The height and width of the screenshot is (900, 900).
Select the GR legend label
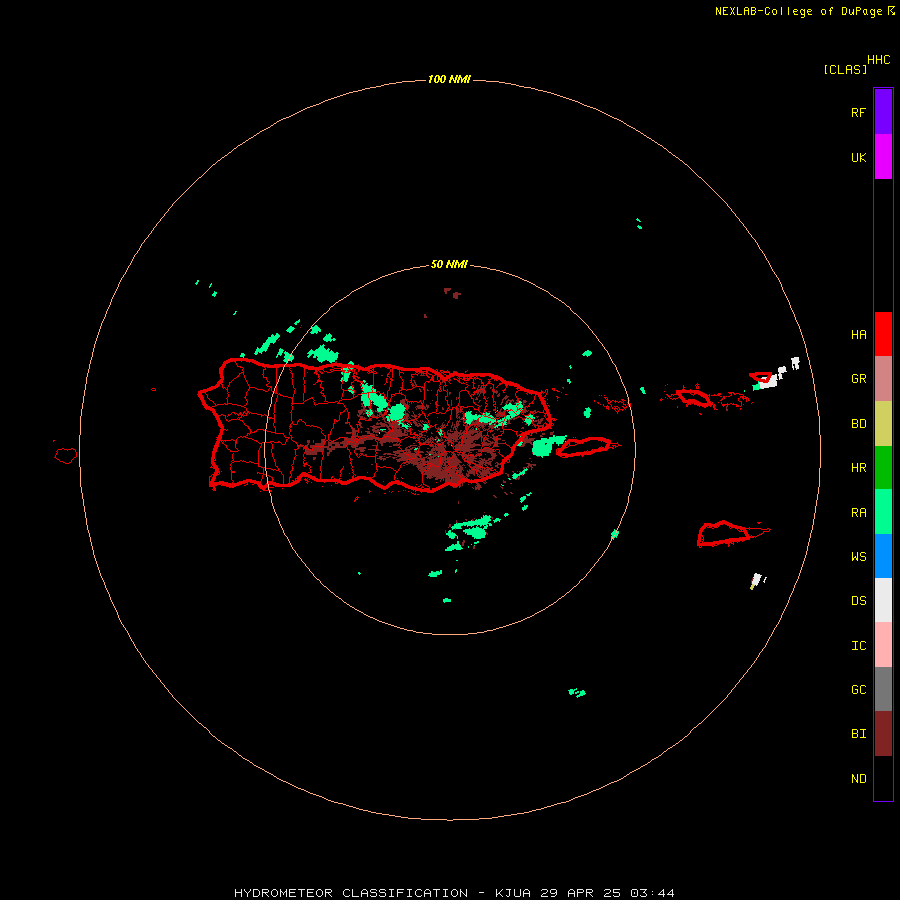click(858, 379)
